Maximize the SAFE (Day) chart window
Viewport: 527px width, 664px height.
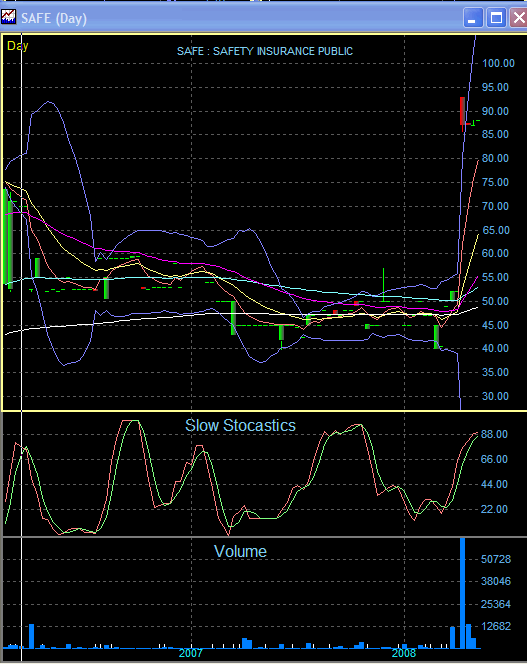[496, 18]
